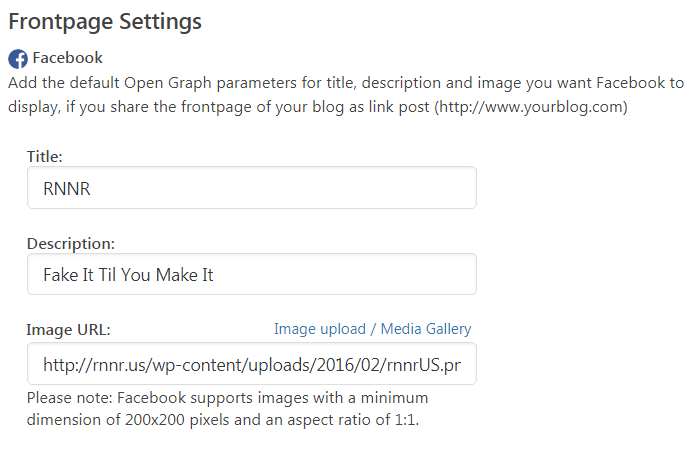Image resolution: width=698 pixels, height=453 pixels.
Task: Select the Facebook section label text
Action: (x=67, y=58)
